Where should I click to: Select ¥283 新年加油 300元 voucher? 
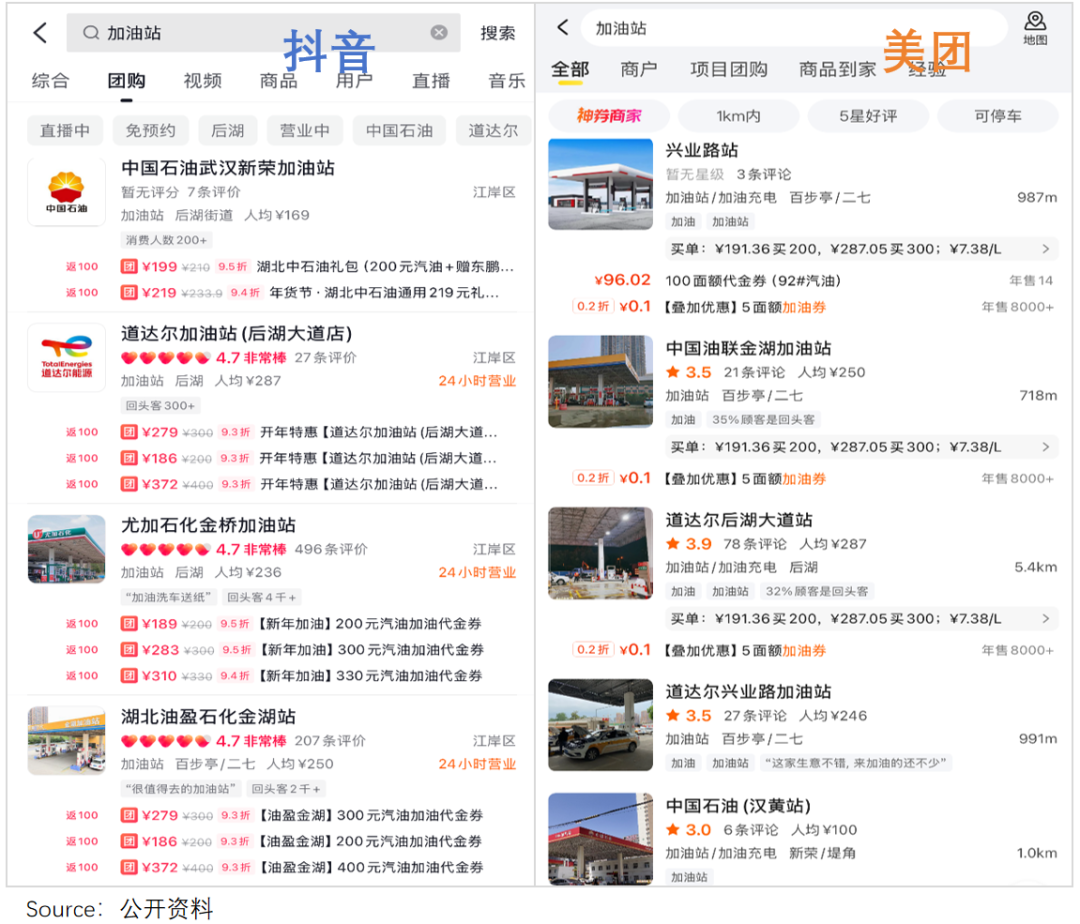coord(302,650)
